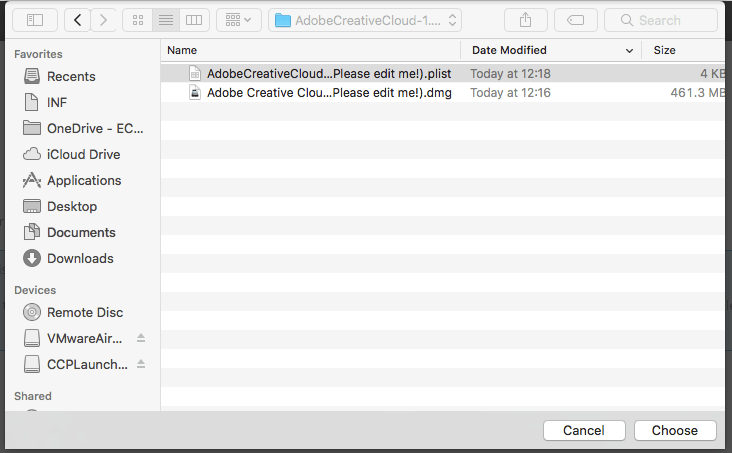Screen dimensions: 732x453
Task: Click the INF document icon
Action: (31, 102)
